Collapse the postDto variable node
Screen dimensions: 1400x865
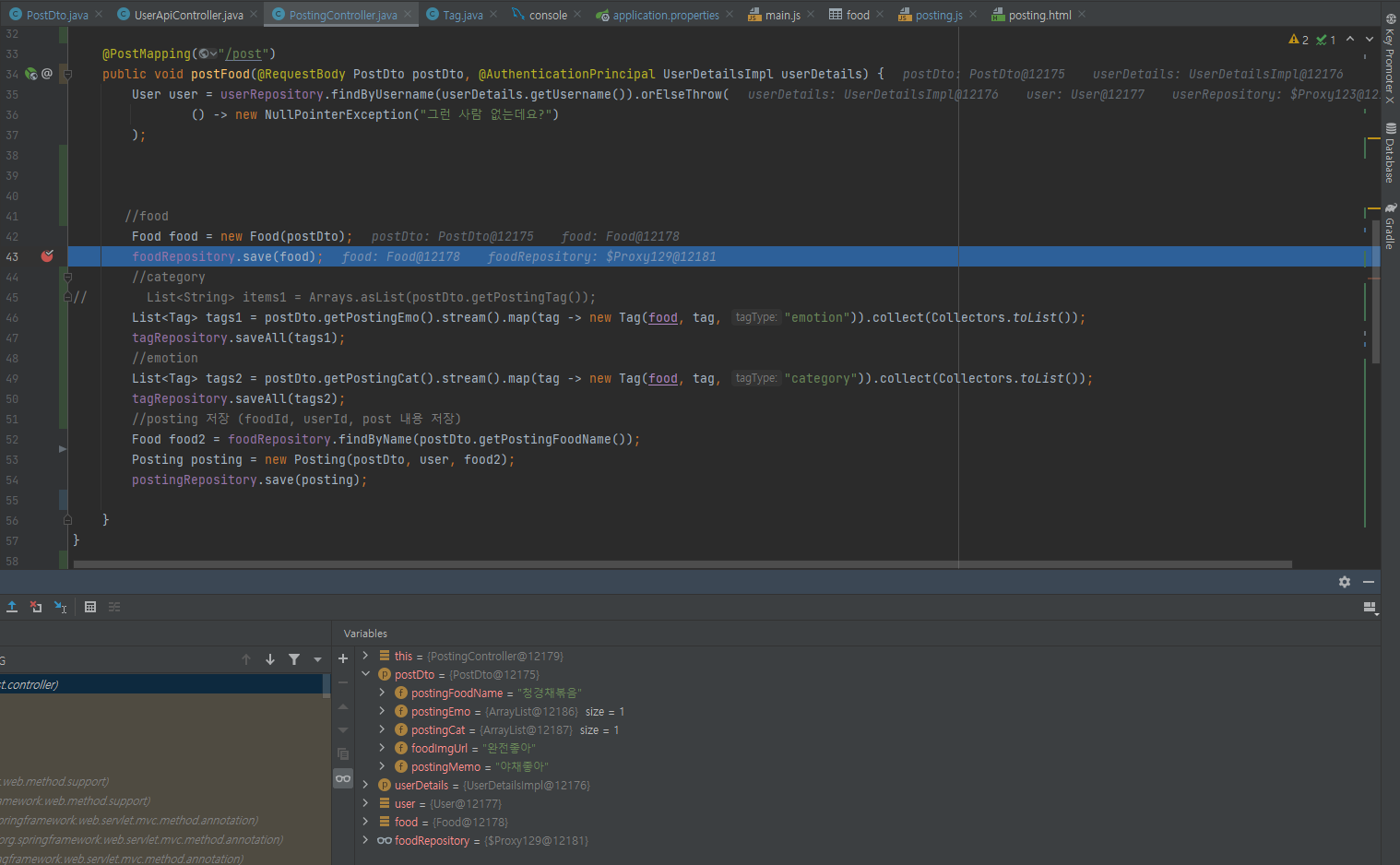(x=366, y=674)
